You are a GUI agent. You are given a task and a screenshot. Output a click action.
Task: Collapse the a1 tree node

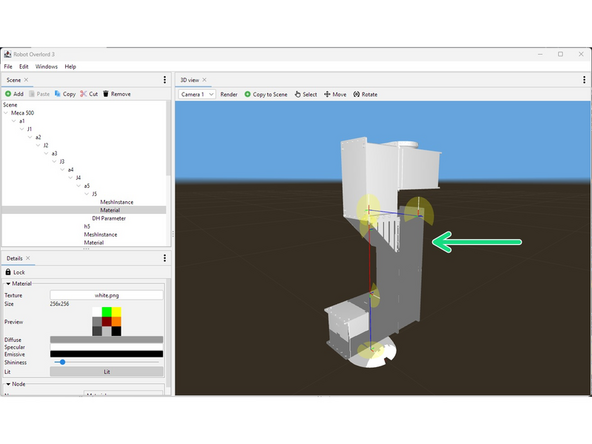(x=14, y=121)
